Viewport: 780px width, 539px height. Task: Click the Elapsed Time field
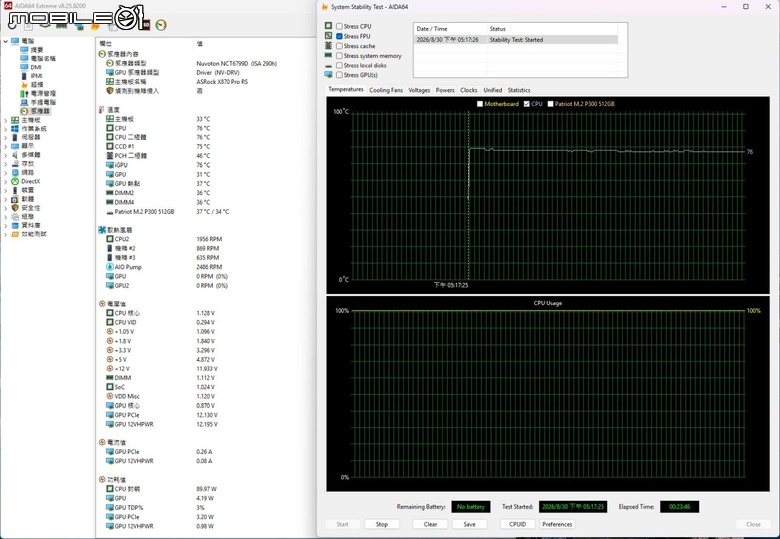click(x=679, y=507)
